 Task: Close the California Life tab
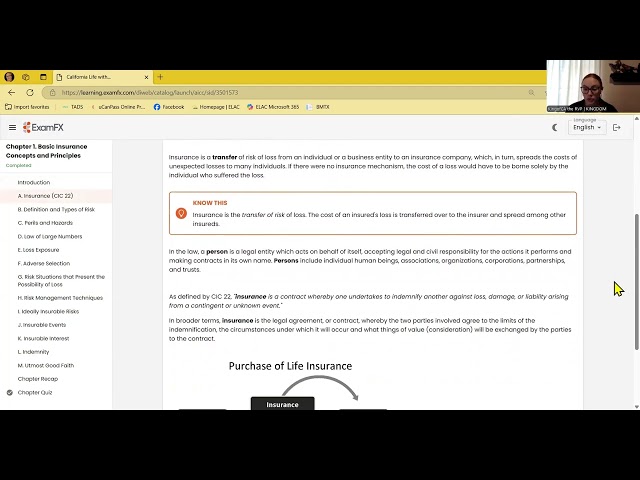coord(146,77)
